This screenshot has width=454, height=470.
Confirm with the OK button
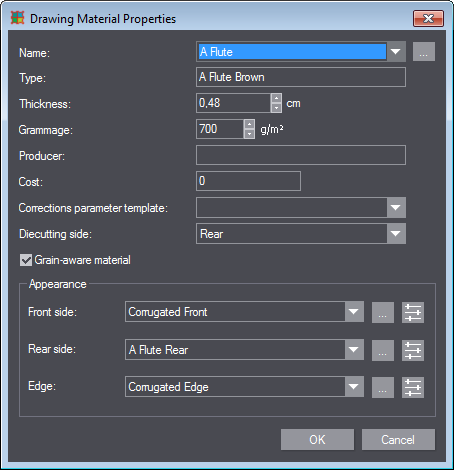[x=317, y=440]
